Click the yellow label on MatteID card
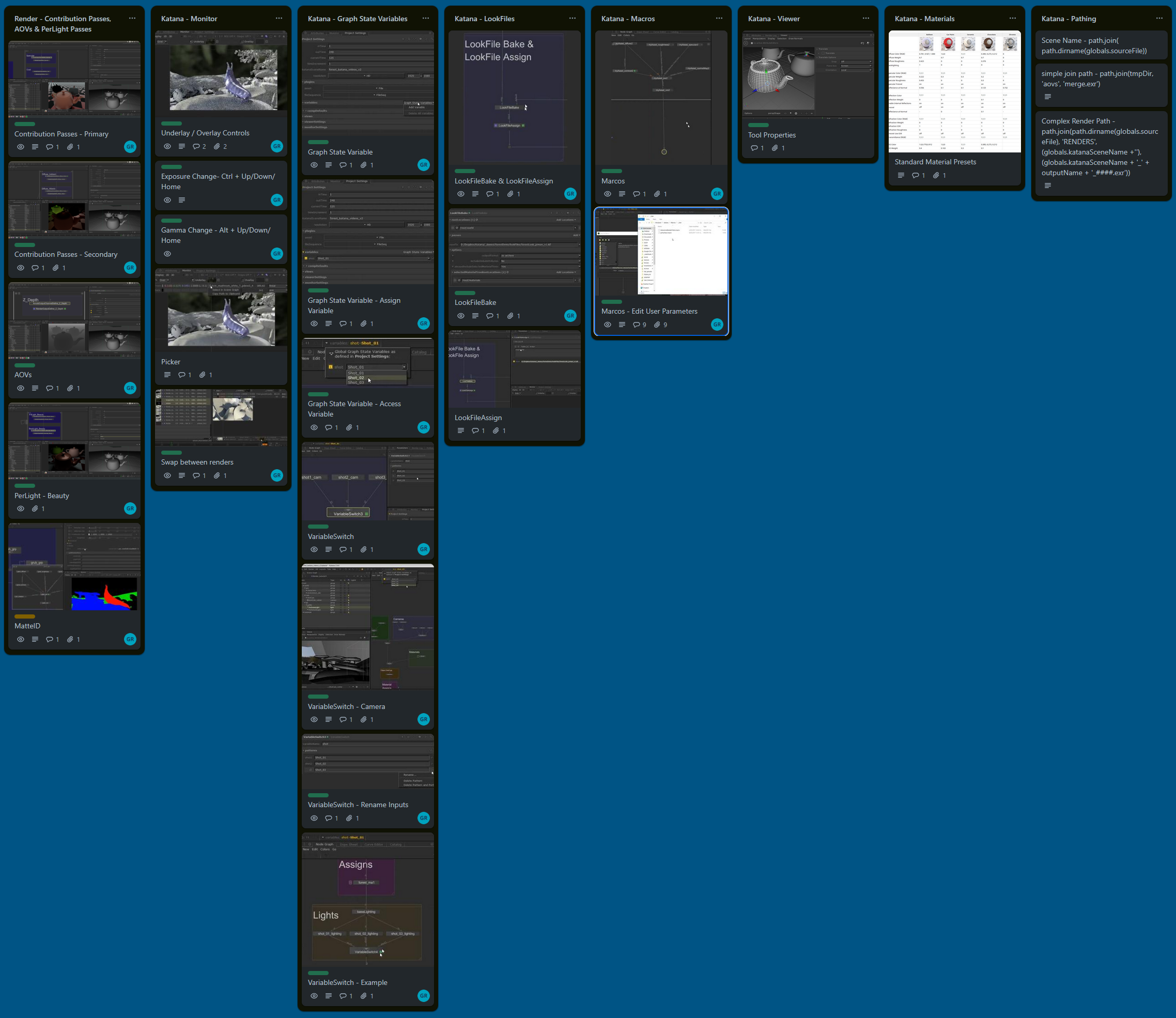The width and height of the screenshot is (1176, 1018). coord(24,616)
